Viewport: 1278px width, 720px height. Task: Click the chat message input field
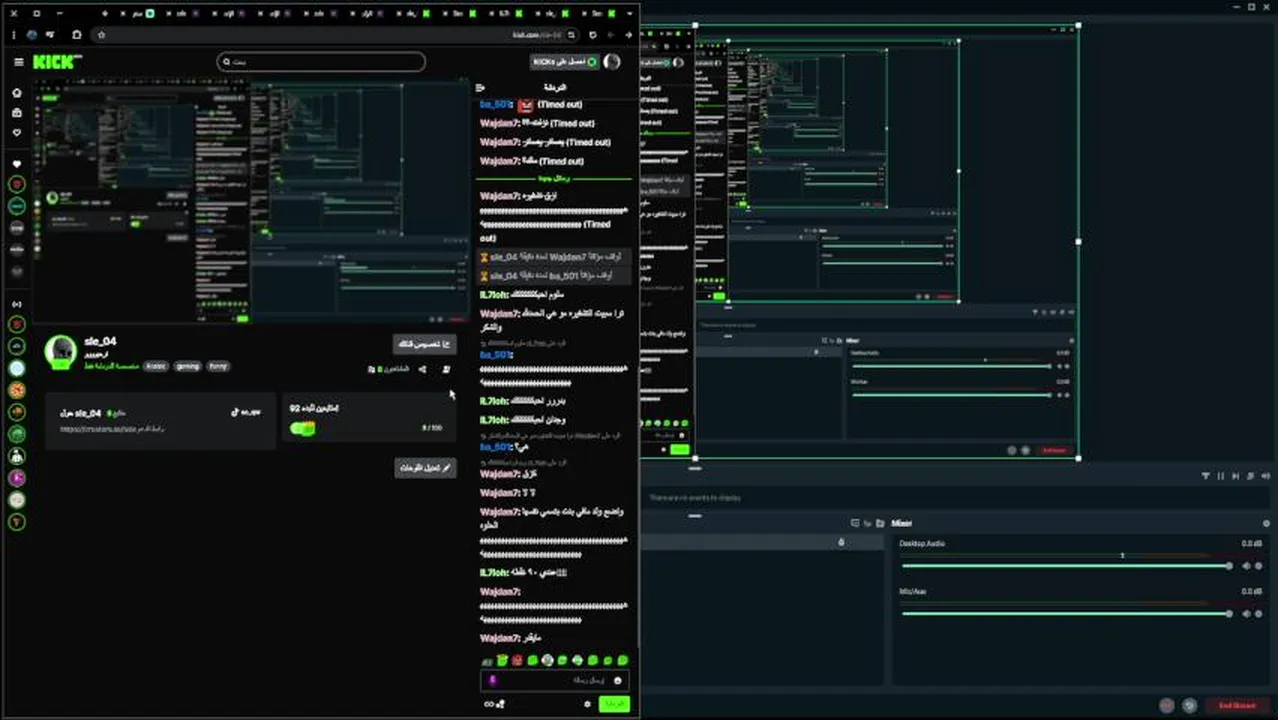point(556,680)
